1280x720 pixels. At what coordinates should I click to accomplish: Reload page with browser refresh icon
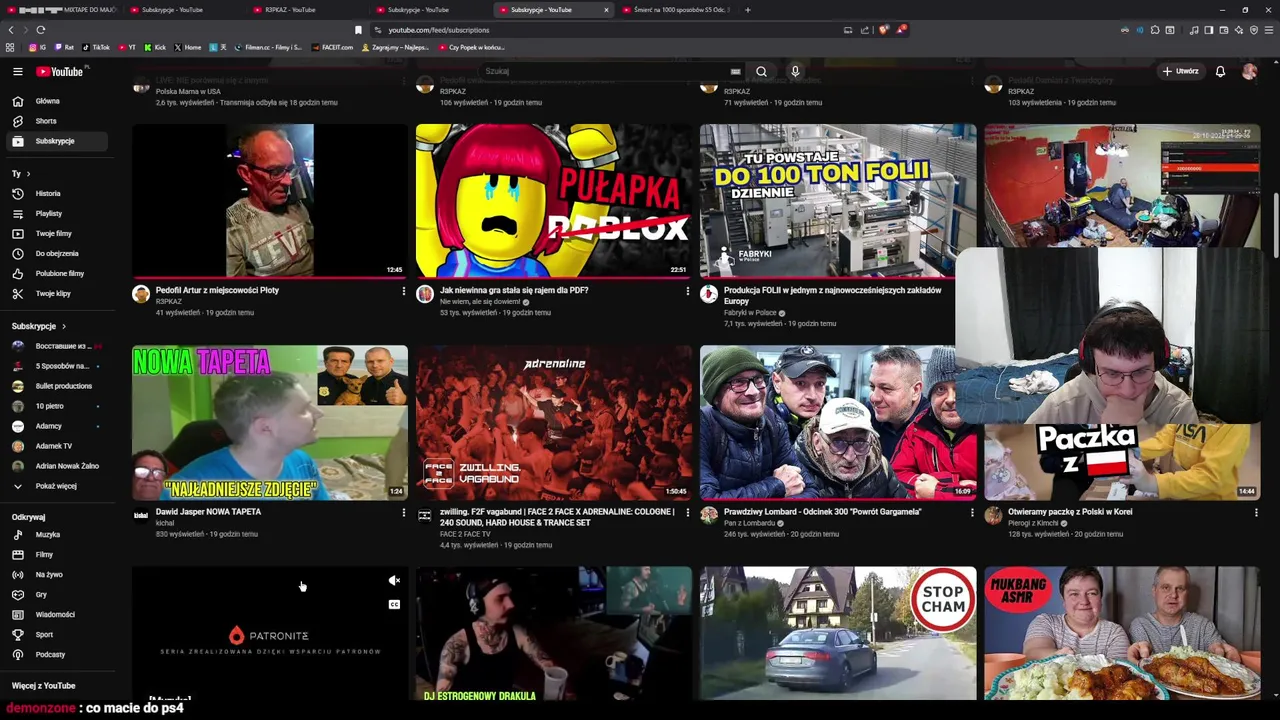pos(40,30)
